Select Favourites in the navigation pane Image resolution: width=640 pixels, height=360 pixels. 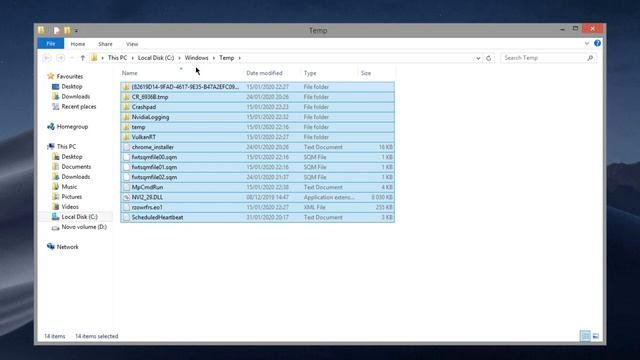(x=69, y=76)
